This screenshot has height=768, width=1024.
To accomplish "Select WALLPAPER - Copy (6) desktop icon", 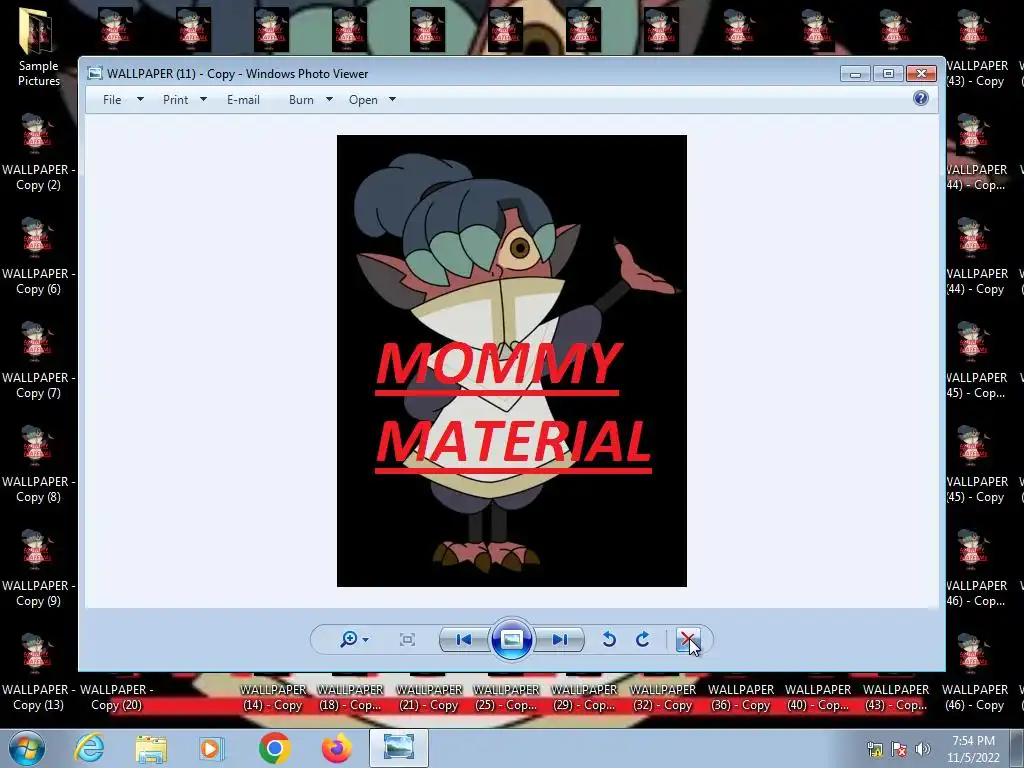I will (x=38, y=255).
